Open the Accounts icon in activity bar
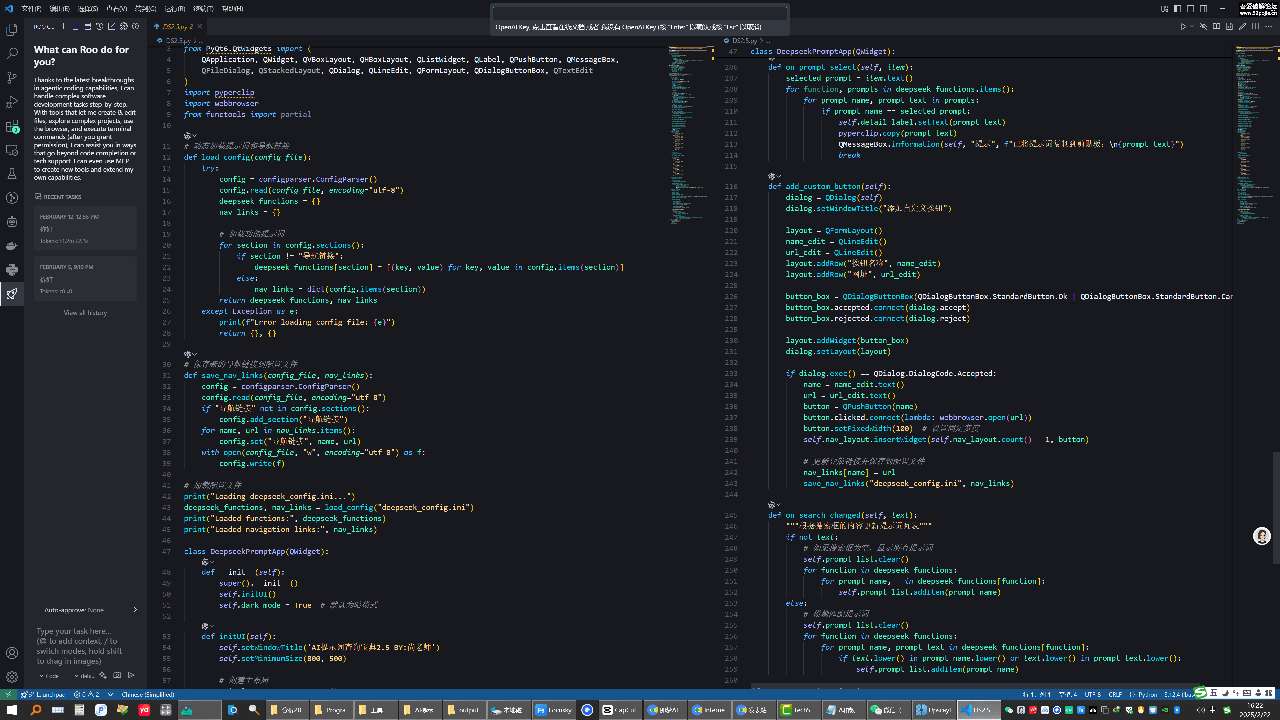1280x720 pixels. 12,653
